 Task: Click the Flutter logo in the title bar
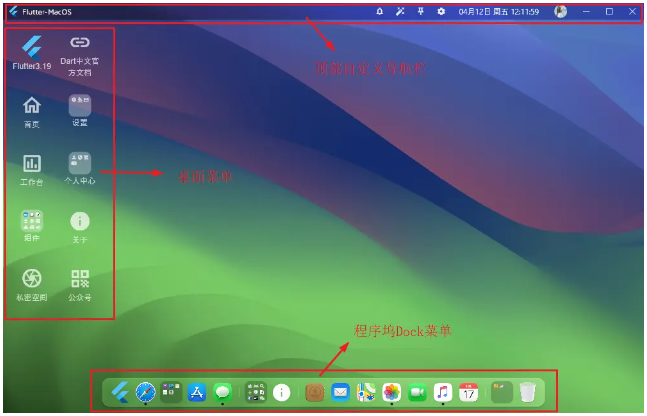(x=14, y=11)
